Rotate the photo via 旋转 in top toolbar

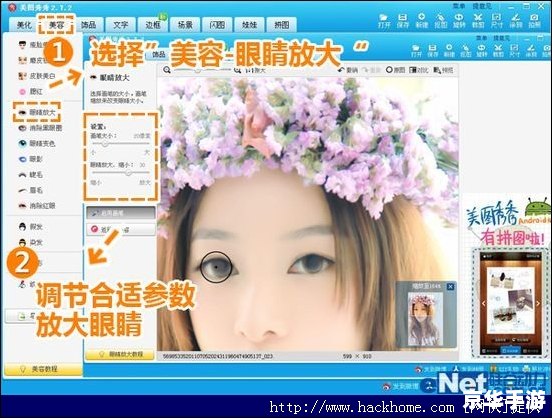459,20
